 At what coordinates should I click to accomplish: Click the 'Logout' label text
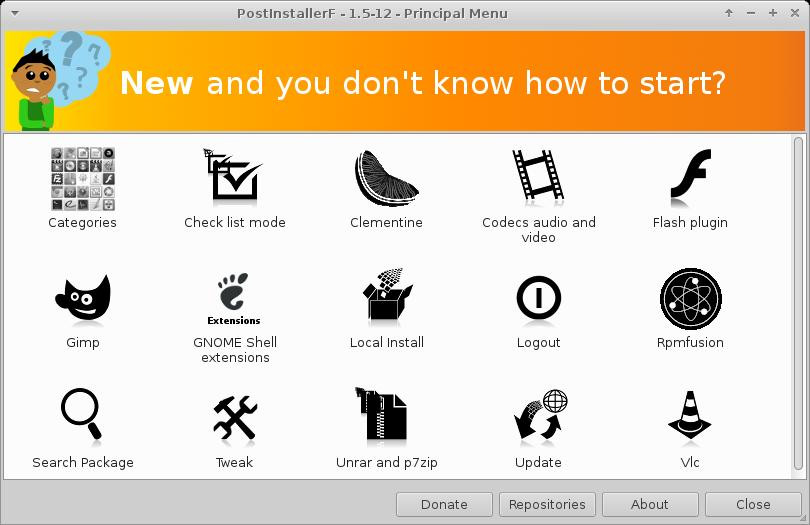[x=539, y=343]
